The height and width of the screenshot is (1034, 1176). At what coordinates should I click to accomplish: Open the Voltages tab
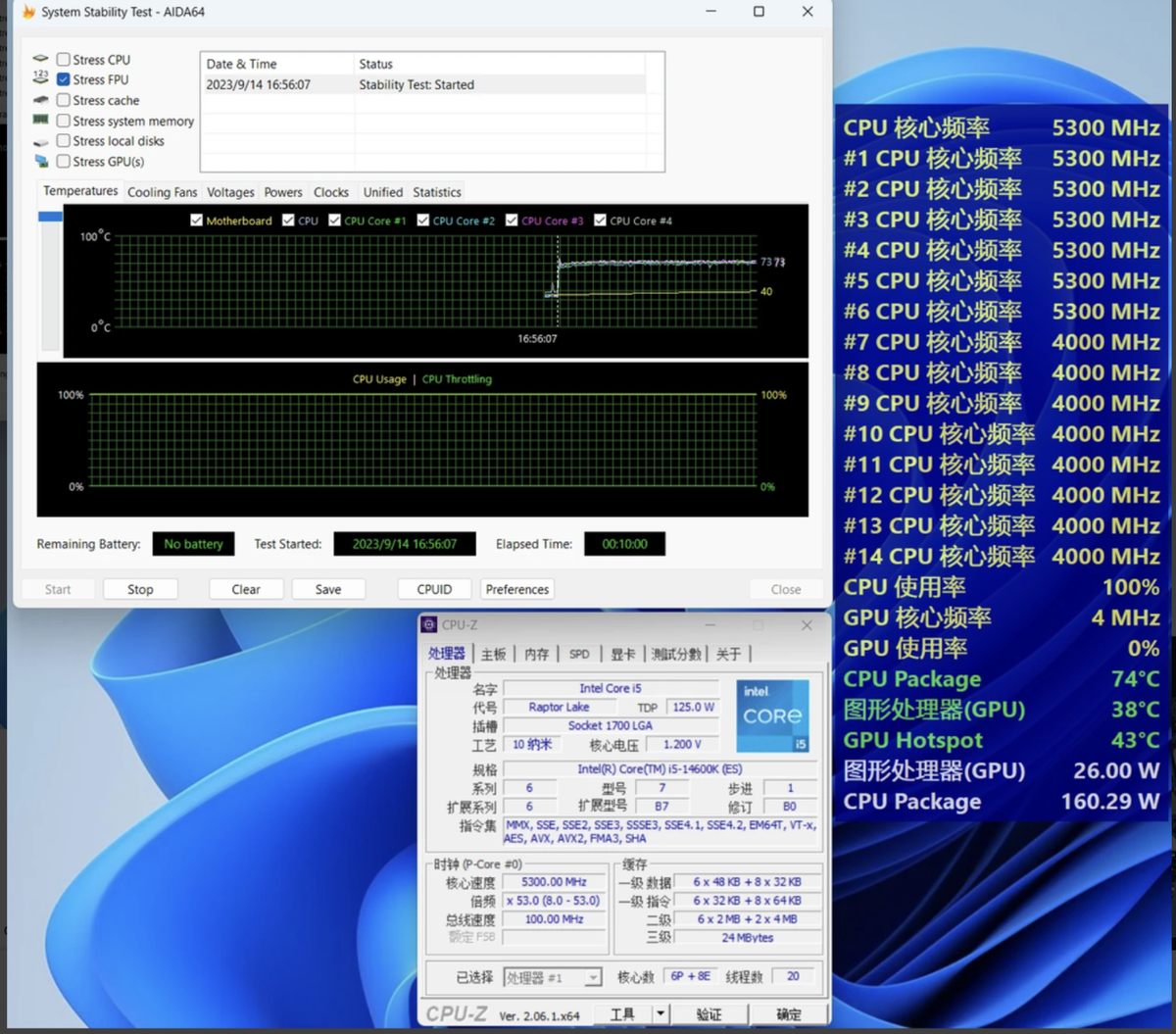click(230, 192)
